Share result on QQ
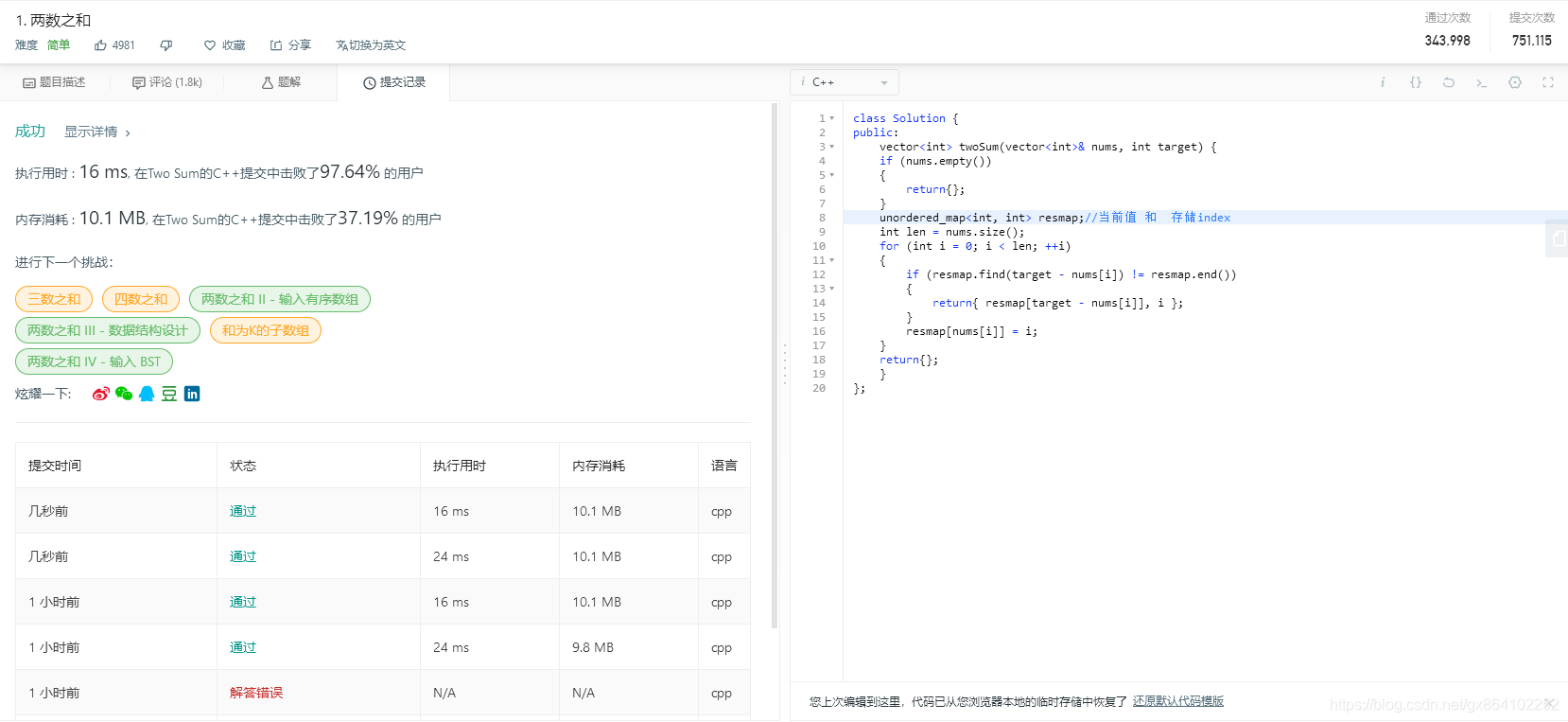 (x=147, y=394)
